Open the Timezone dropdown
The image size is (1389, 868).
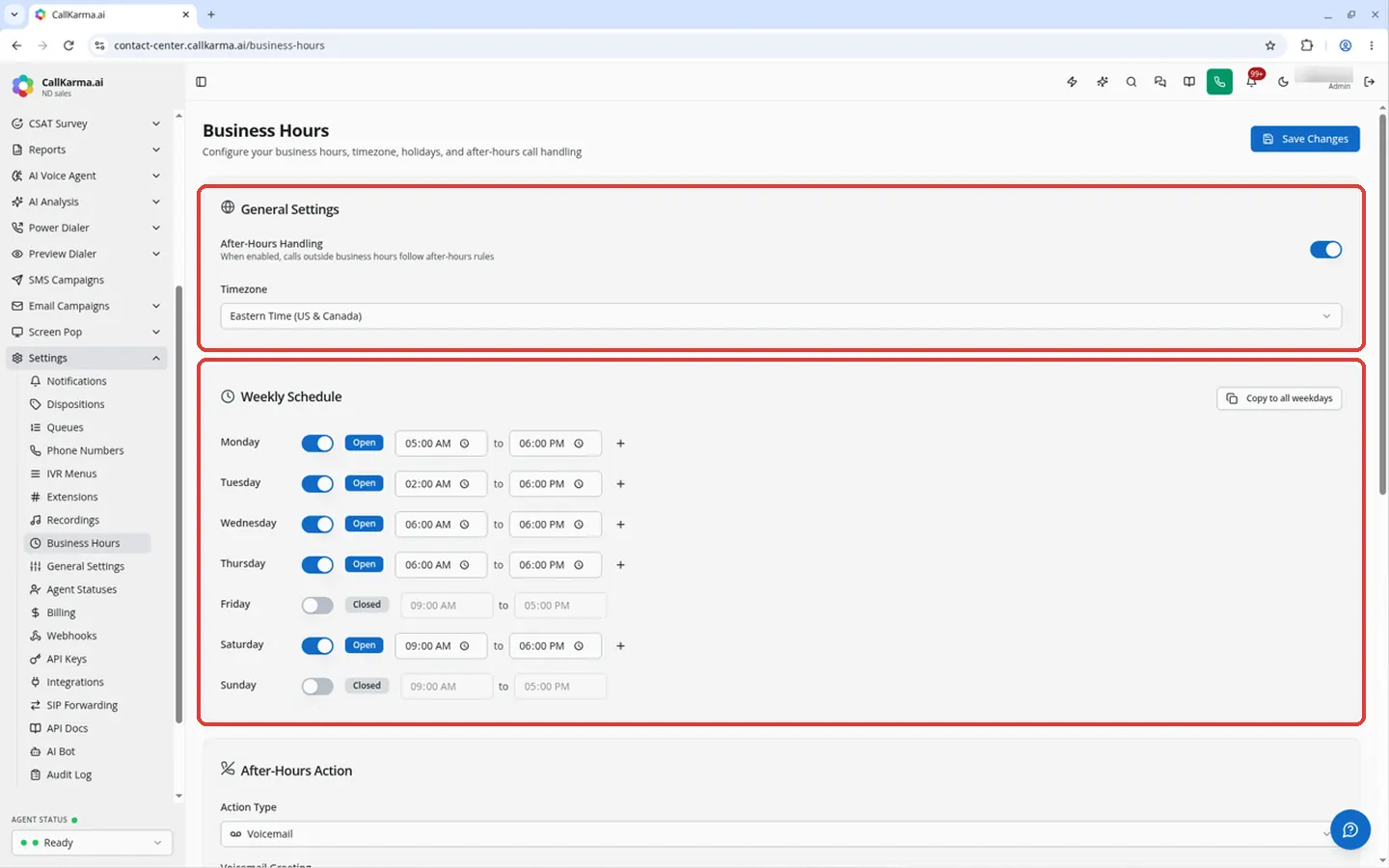[780, 316]
